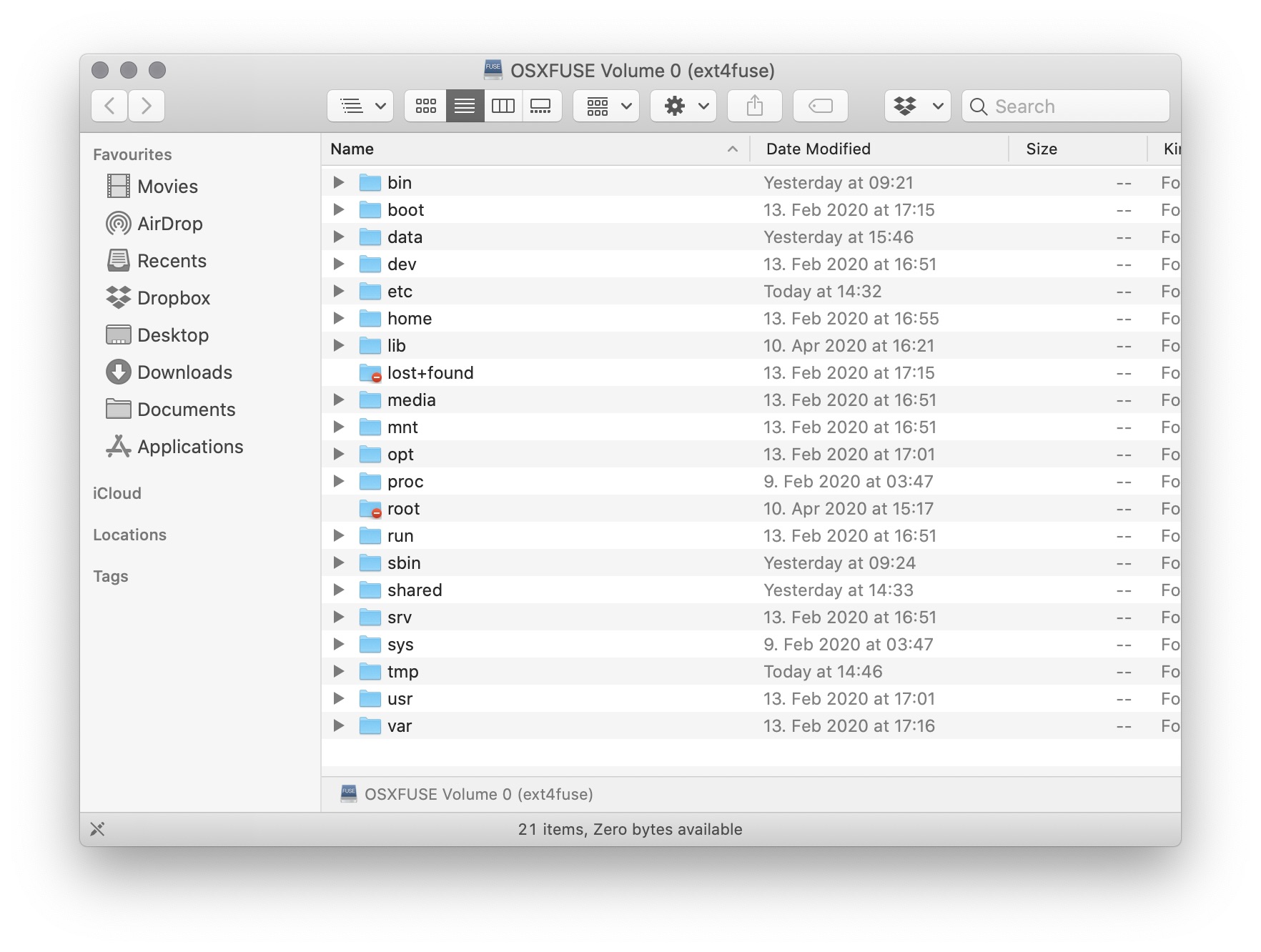The image size is (1261, 952).
Task: Select the lib folder icon
Action: pyautogui.click(x=370, y=345)
